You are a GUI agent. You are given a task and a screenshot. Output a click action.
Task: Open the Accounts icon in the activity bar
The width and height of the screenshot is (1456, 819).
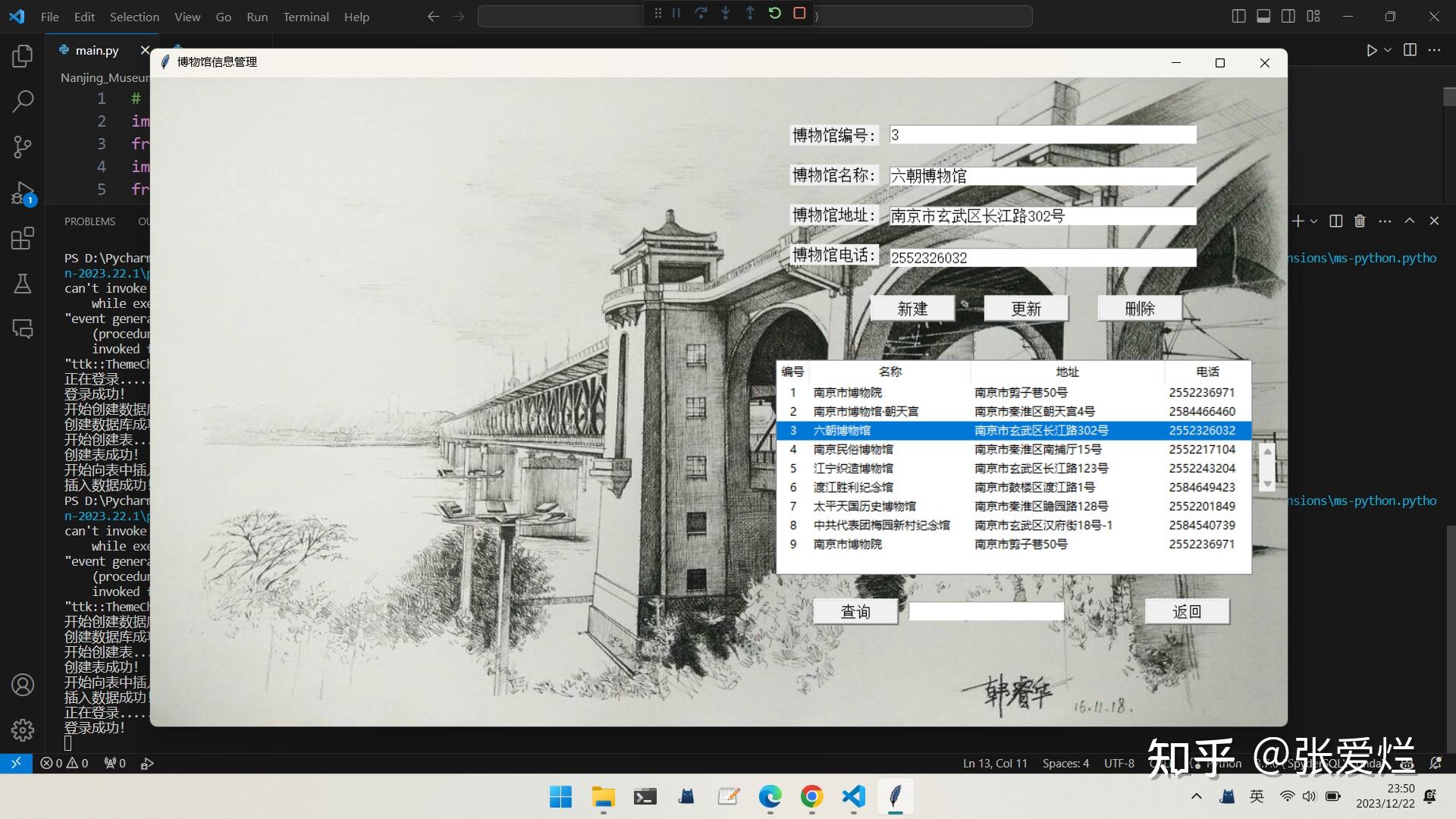pos(23,685)
